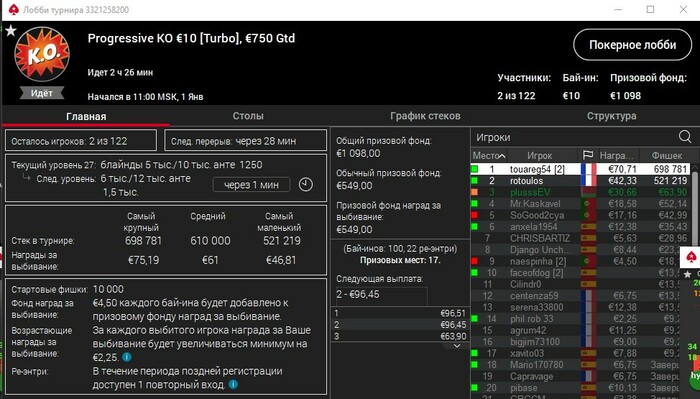Maximize the tournament lobby window
Screen dimensions: 700x399
tap(650, 9)
